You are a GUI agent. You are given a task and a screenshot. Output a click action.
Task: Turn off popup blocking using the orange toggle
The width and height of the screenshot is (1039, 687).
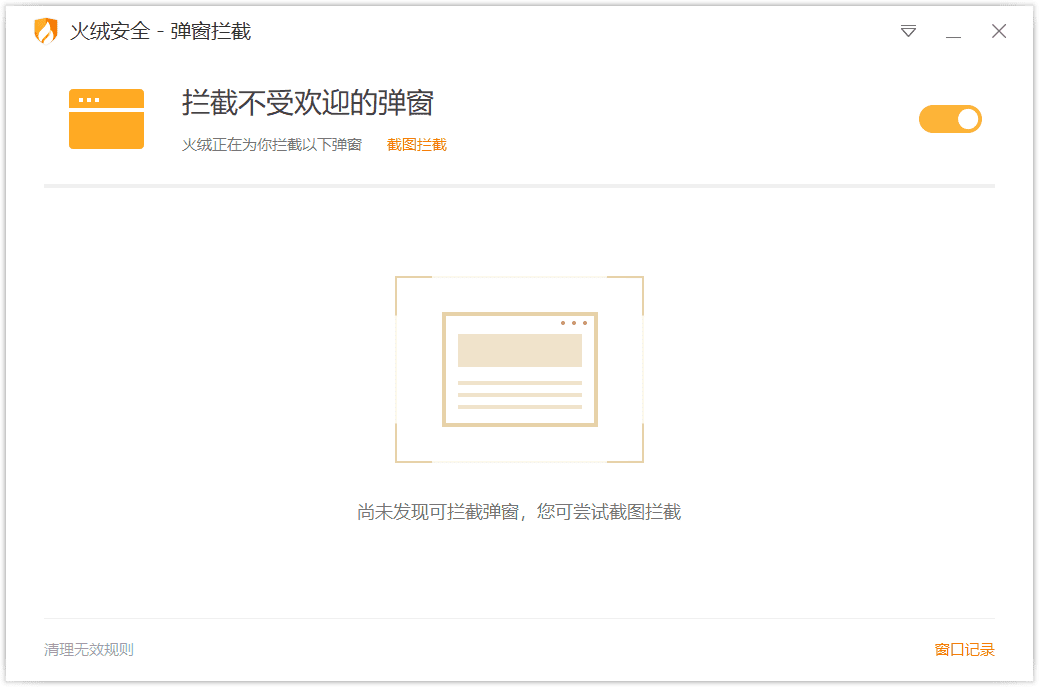pyautogui.click(x=950, y=118)
